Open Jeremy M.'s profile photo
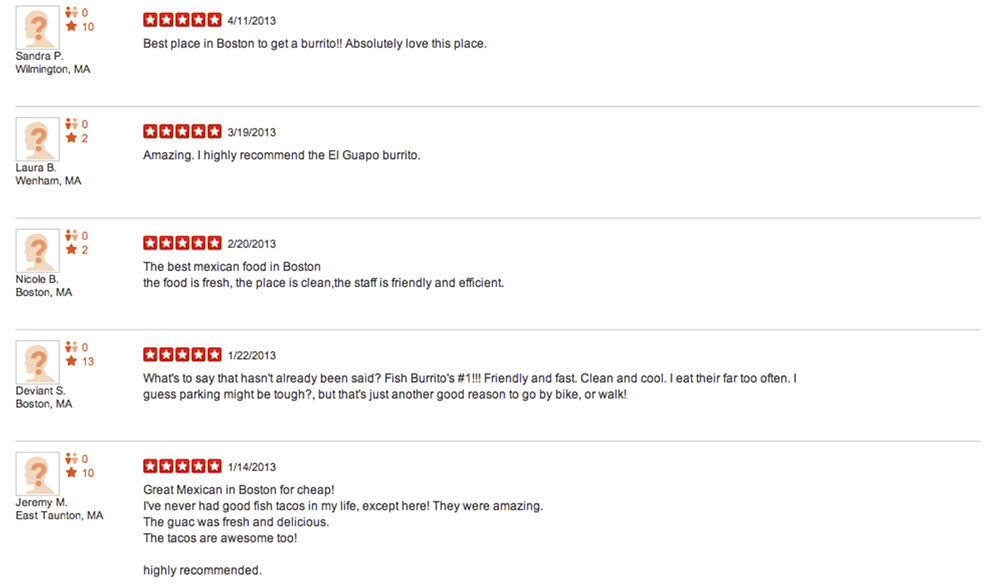 click(37, 473)
